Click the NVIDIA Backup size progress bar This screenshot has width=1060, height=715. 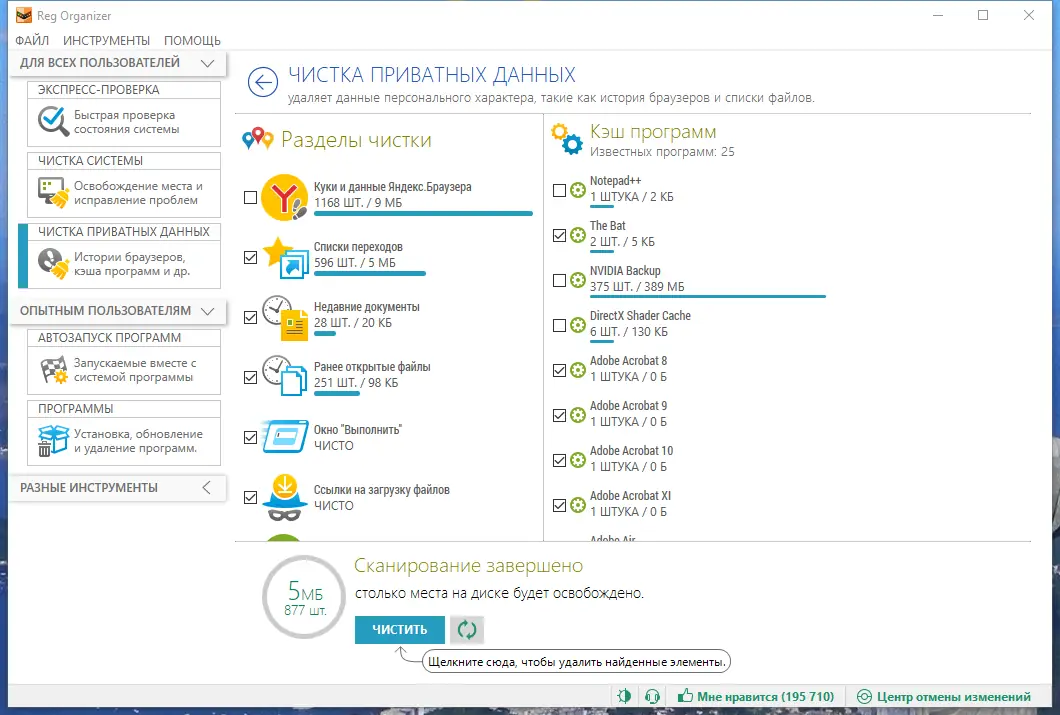point(708,296)
